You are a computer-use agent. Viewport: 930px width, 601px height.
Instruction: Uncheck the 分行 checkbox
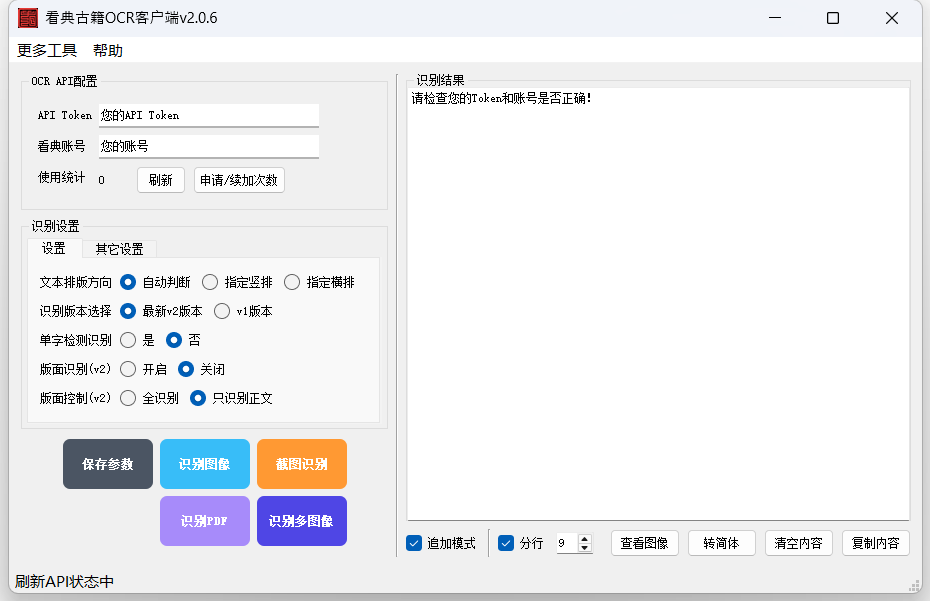[506, 543]
